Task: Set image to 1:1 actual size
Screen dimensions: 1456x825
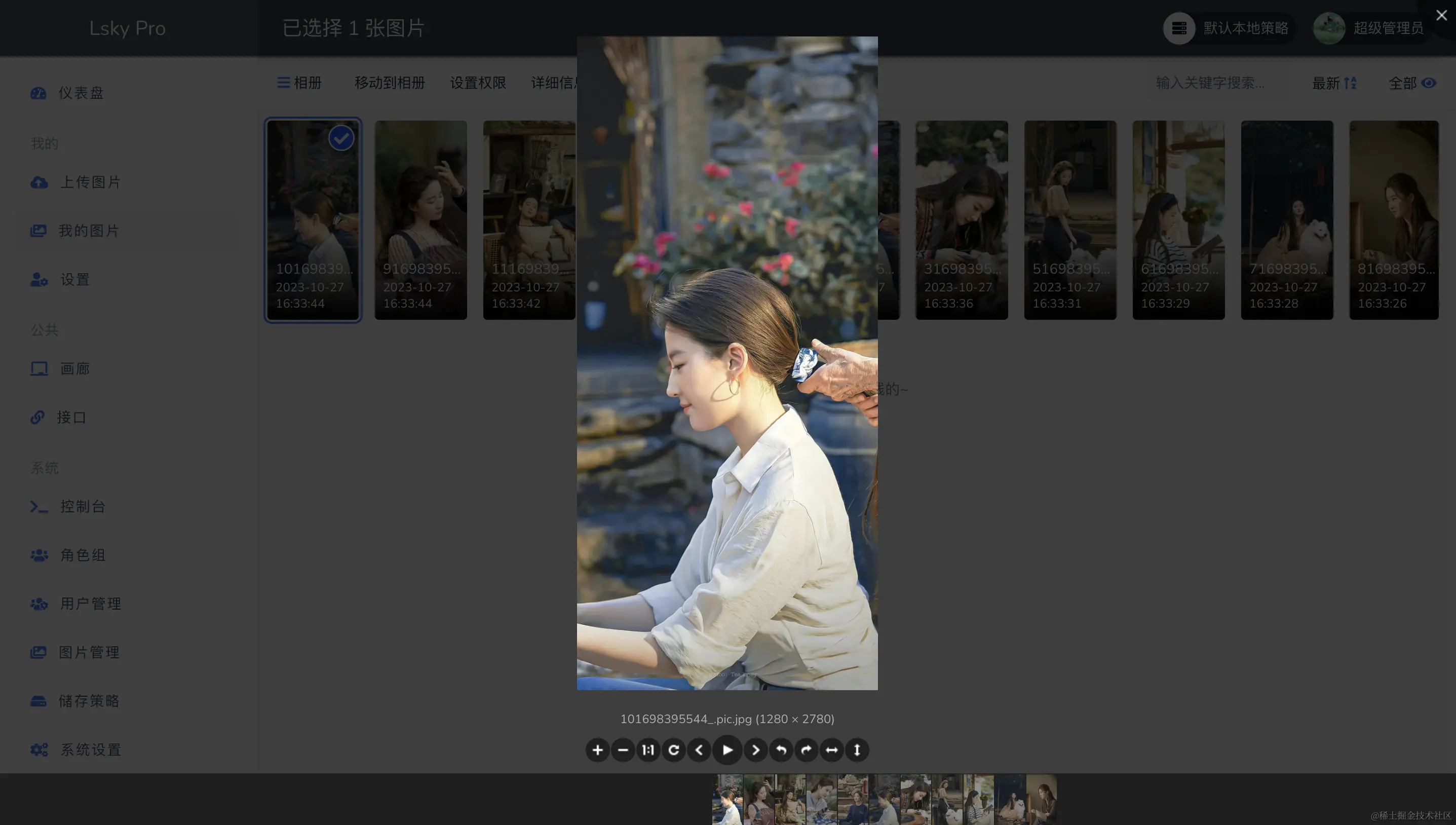Action: point(648,749)
